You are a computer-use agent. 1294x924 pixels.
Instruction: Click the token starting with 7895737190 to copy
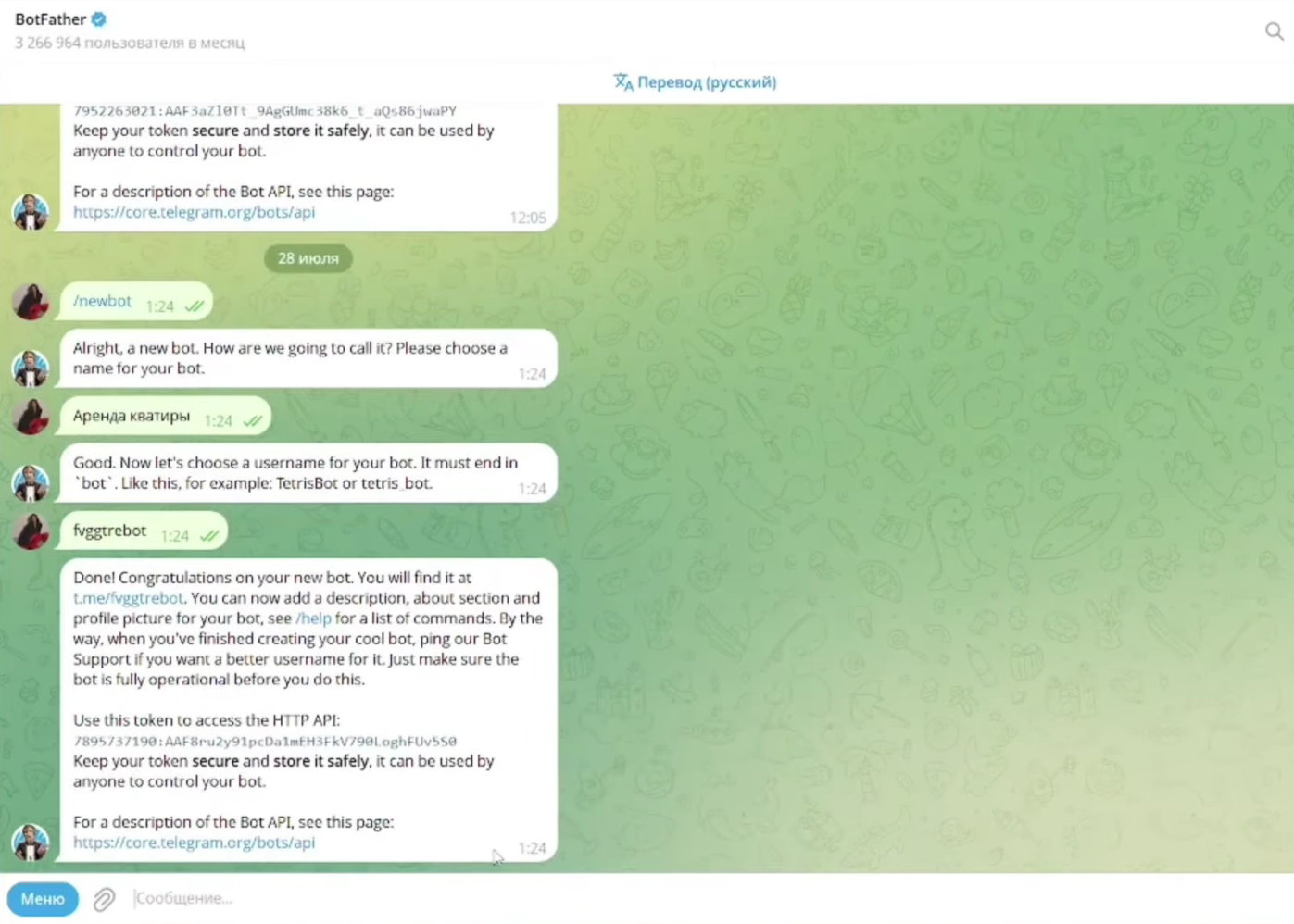(x=265, y=742)
